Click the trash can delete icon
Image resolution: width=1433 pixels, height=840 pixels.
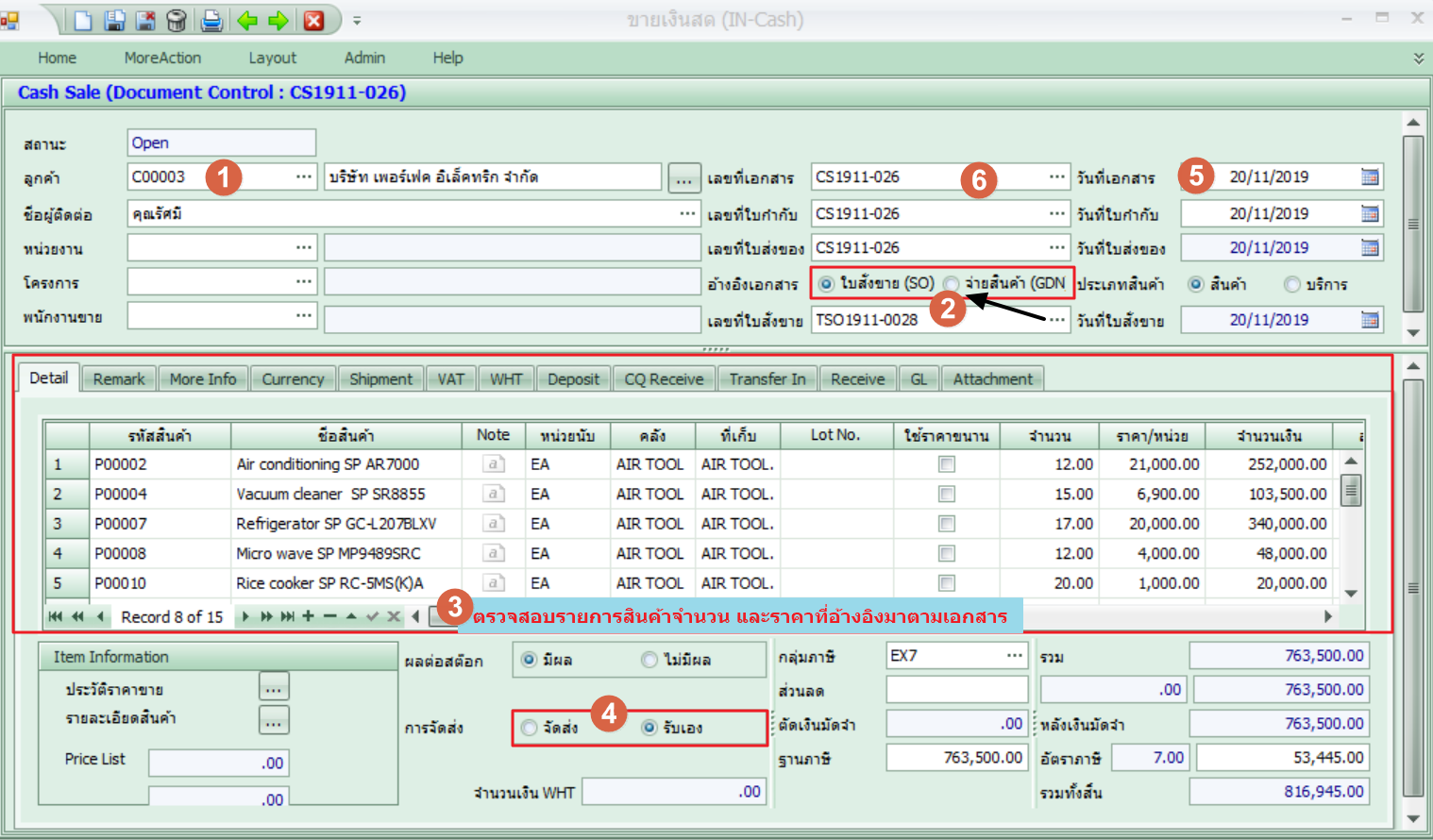(x=177, y=20)
